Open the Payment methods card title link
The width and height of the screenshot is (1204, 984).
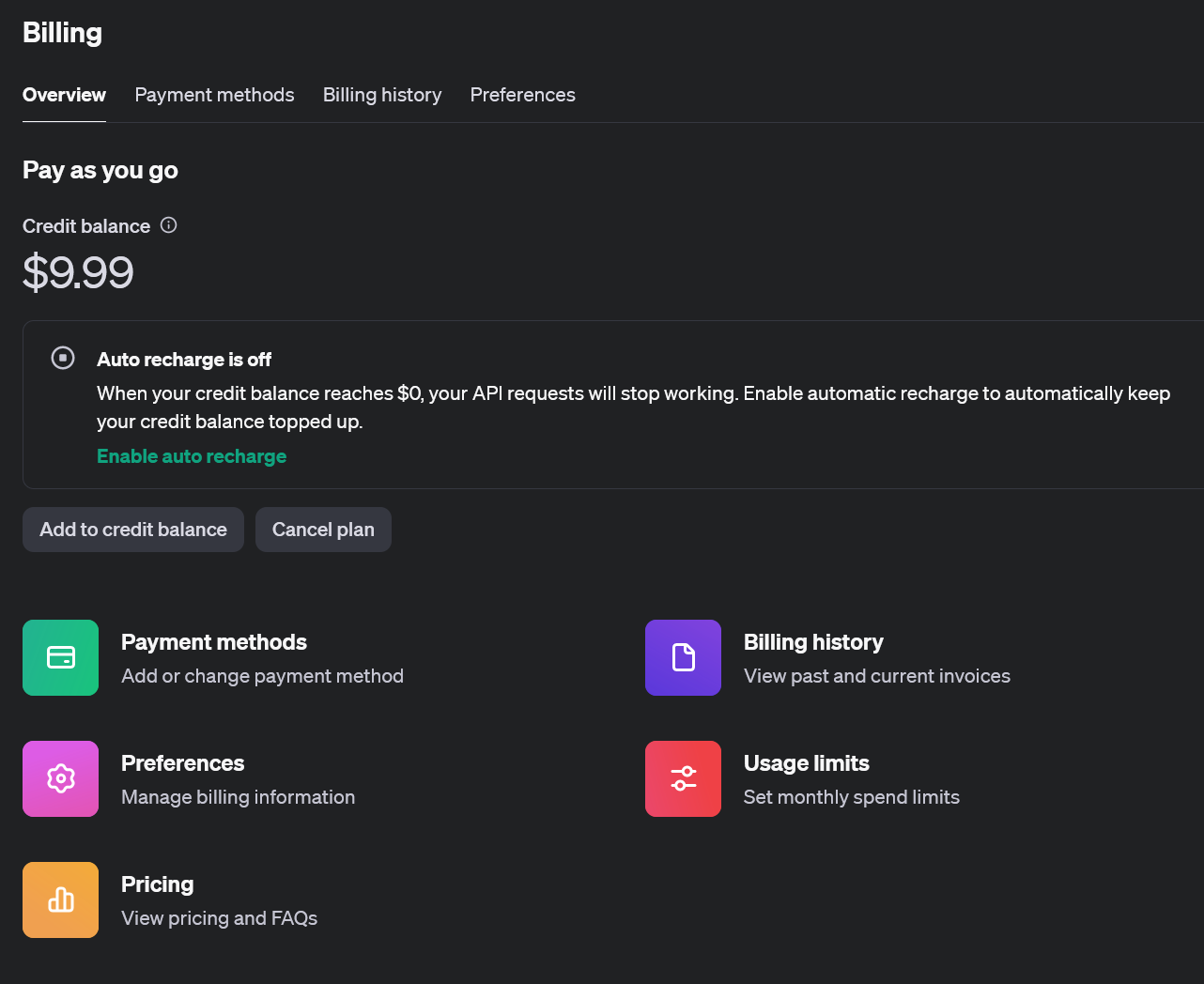pos(214,642)
